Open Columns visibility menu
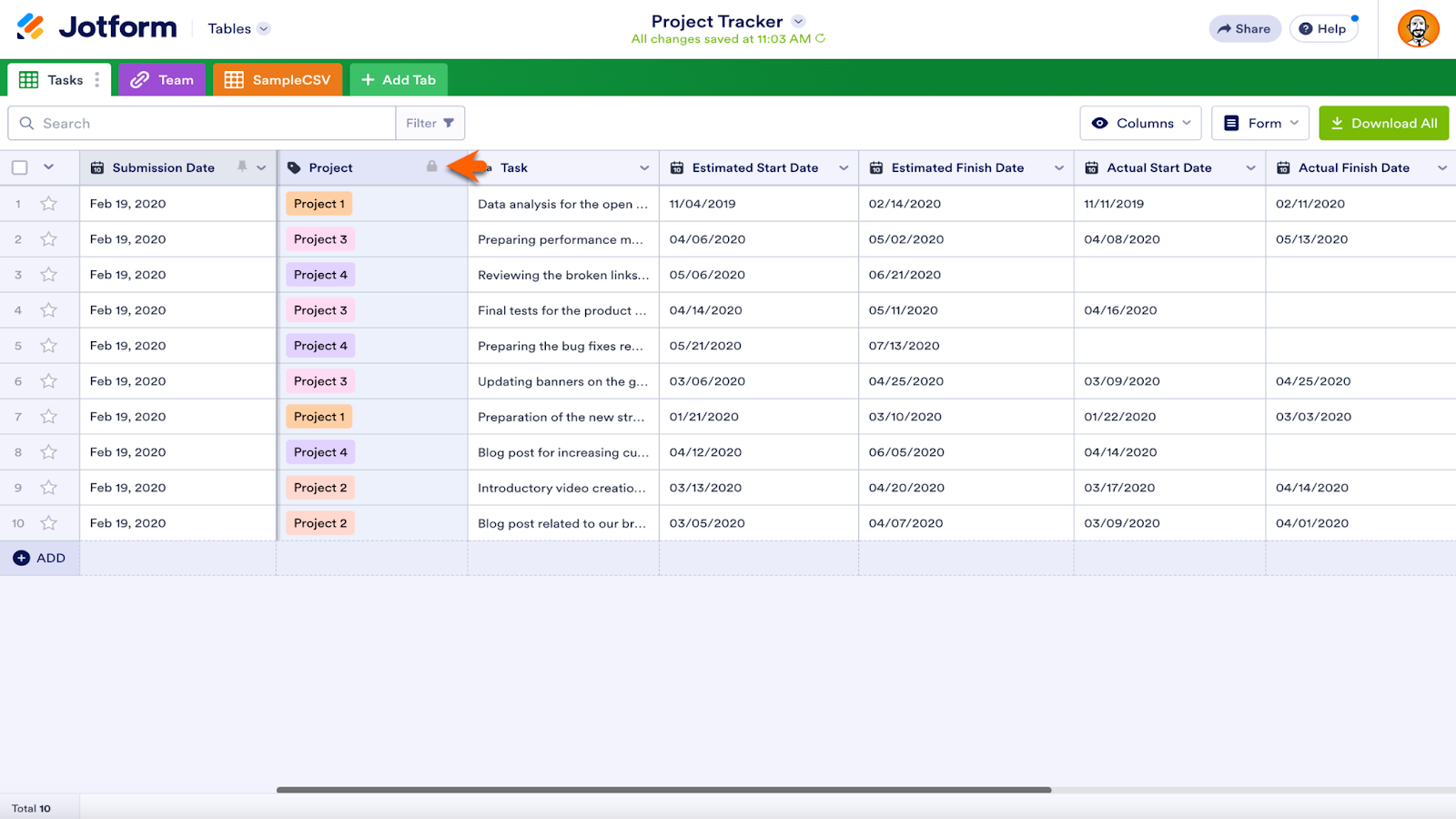This screenshot has width=1456, height=819. [x=1140, y=123]
